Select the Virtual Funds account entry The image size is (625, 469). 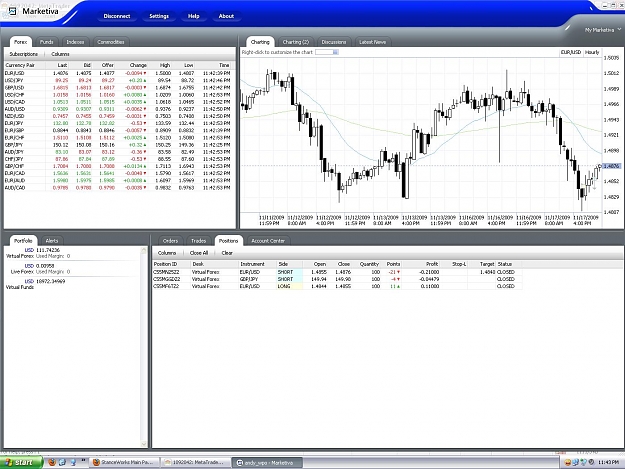pyautogui.click(x=73, y=284)
